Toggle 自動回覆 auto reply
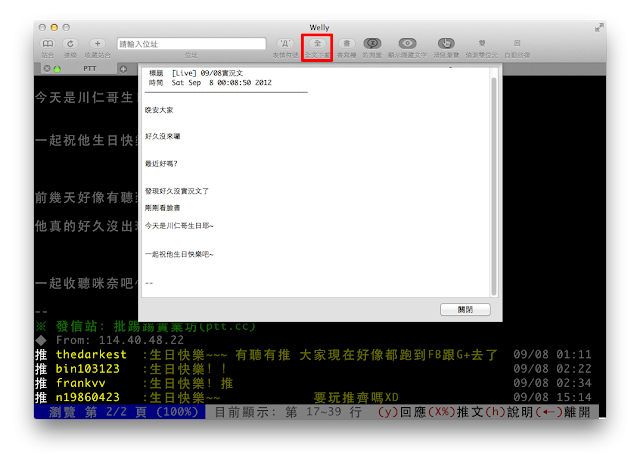The image size is (640, 466). click(517, 43)
